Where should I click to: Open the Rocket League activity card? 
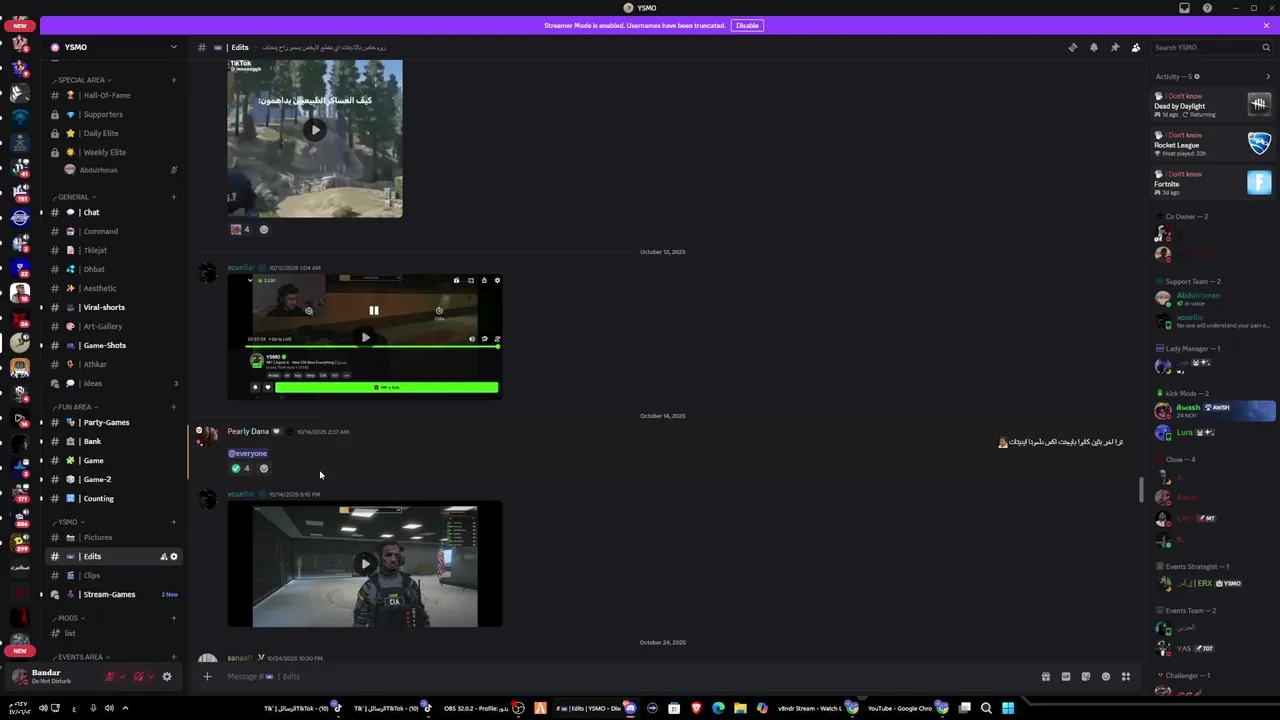pyautogui.click(x=1212, y=143)
